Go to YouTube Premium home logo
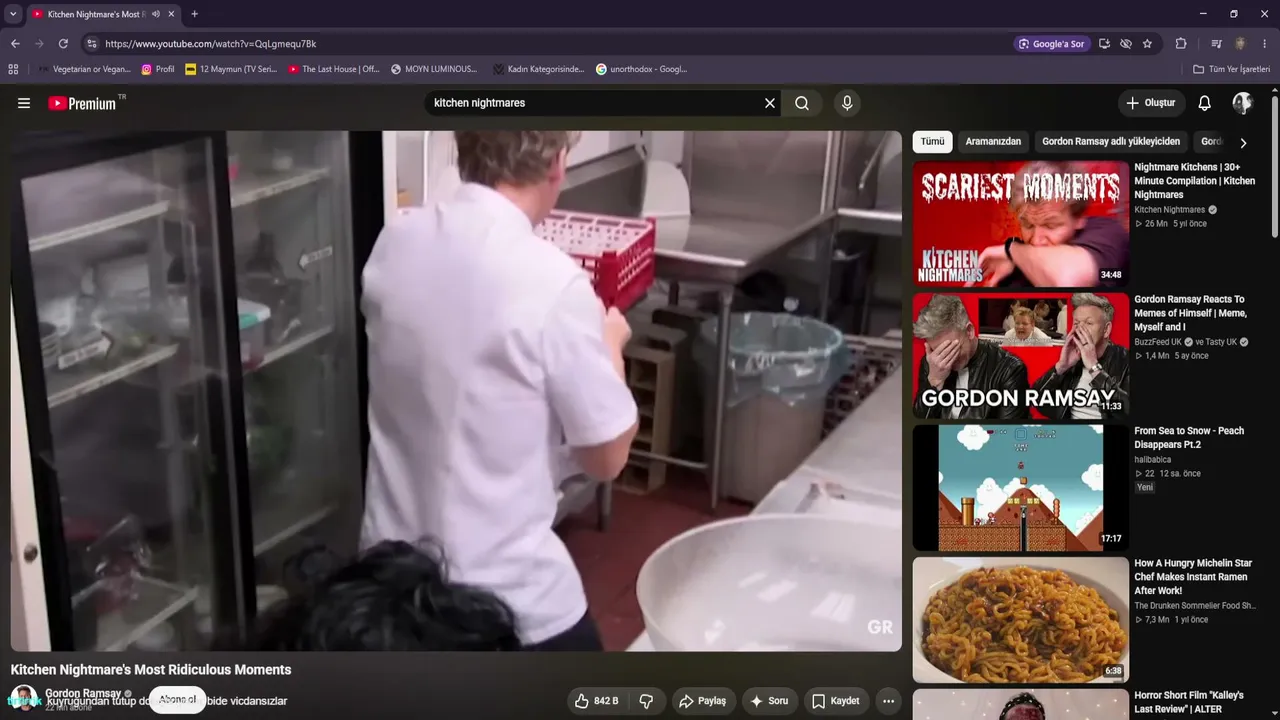 [83, 103]
